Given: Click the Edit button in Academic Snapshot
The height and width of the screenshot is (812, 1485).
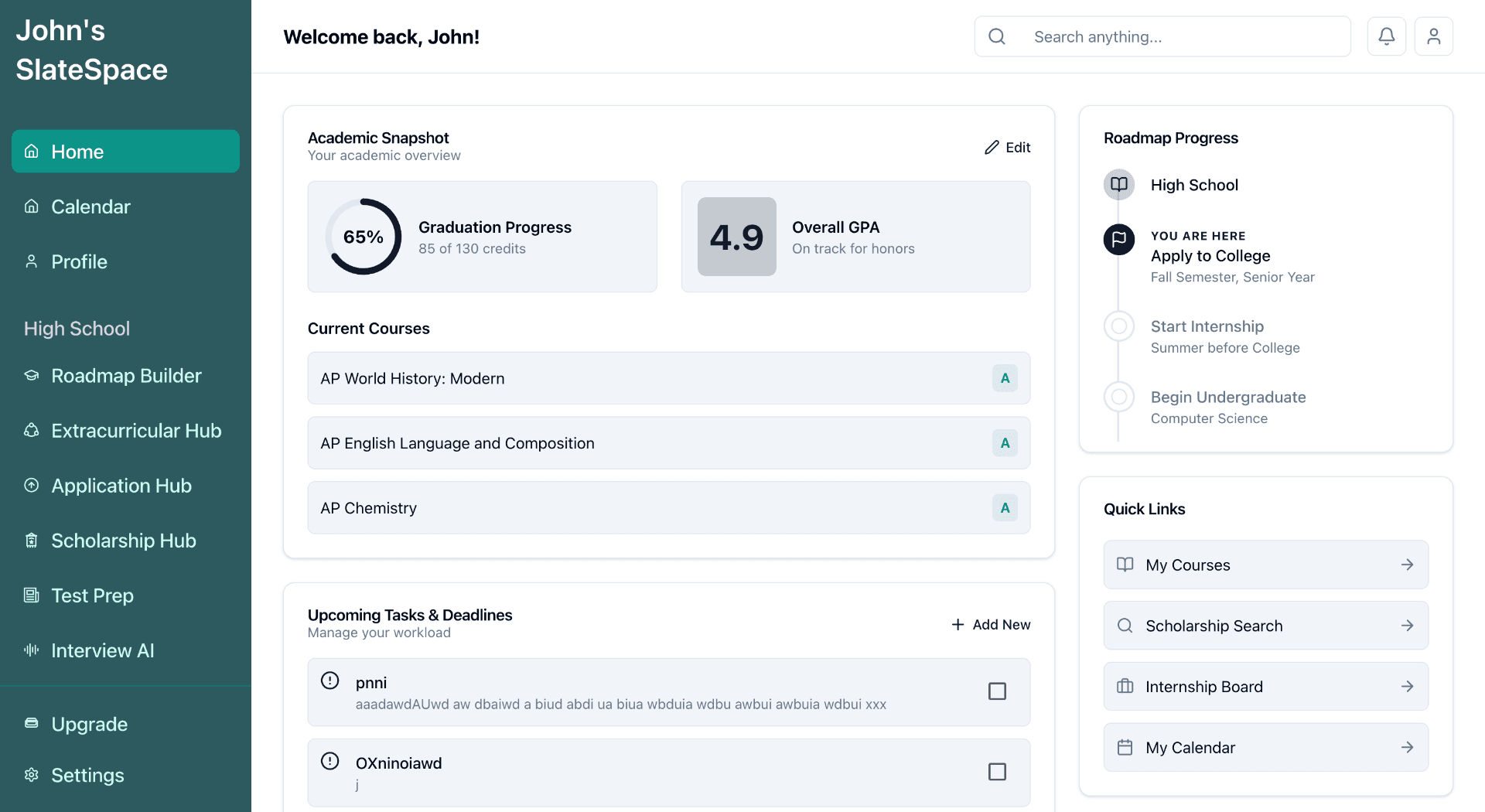Looking at the screenshot, I should pos(1007,147).
